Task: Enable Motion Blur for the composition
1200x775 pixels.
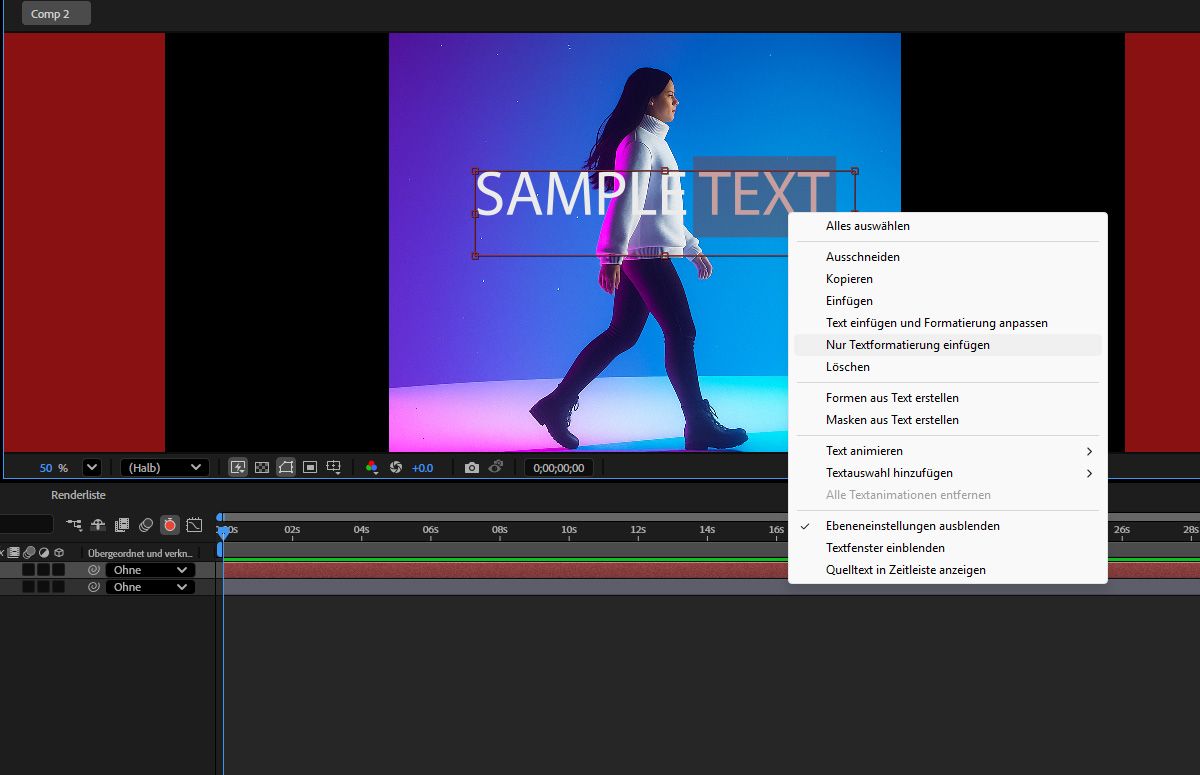Action: [146, 524]
